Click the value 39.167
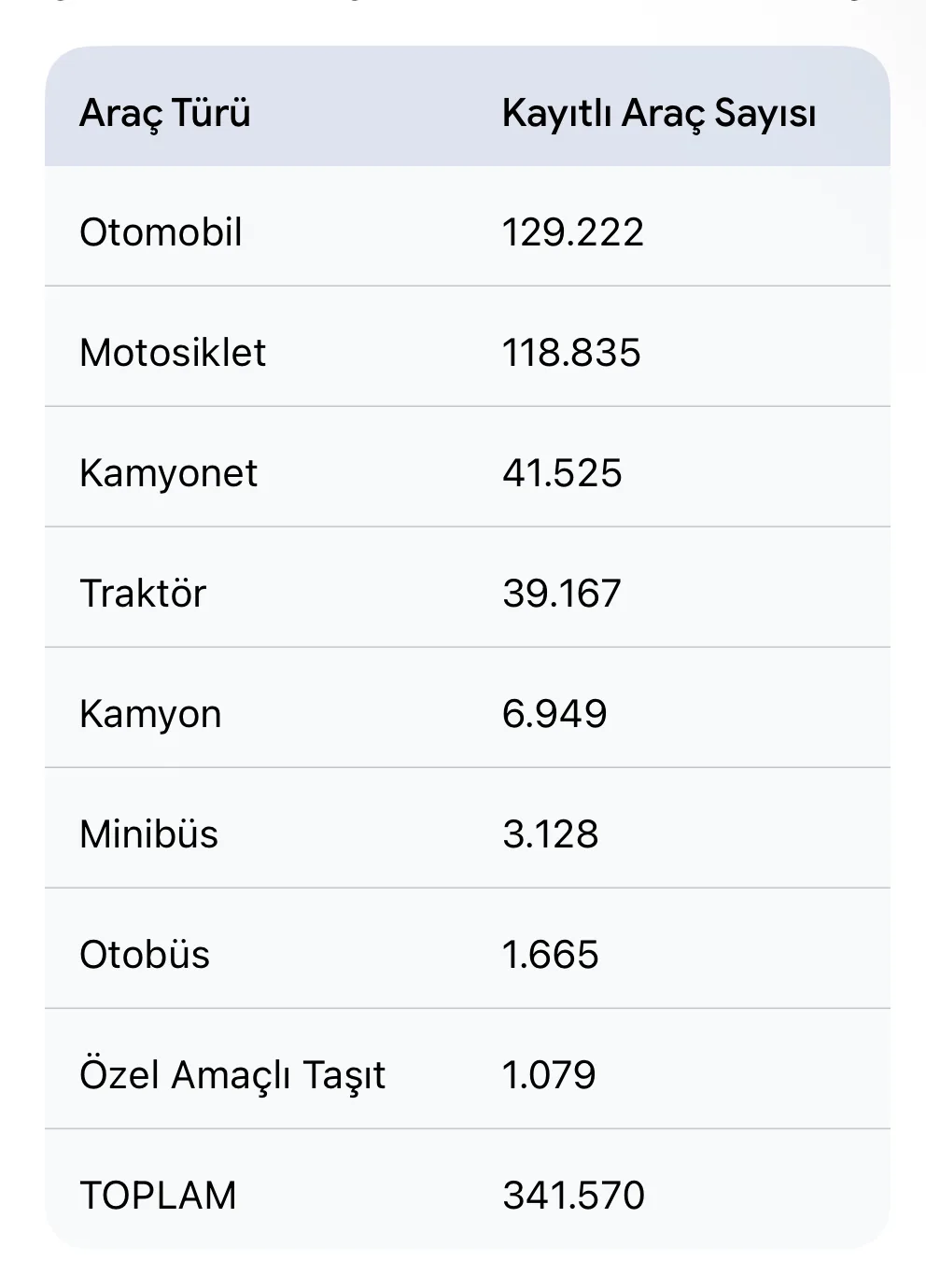 point(562,594)
